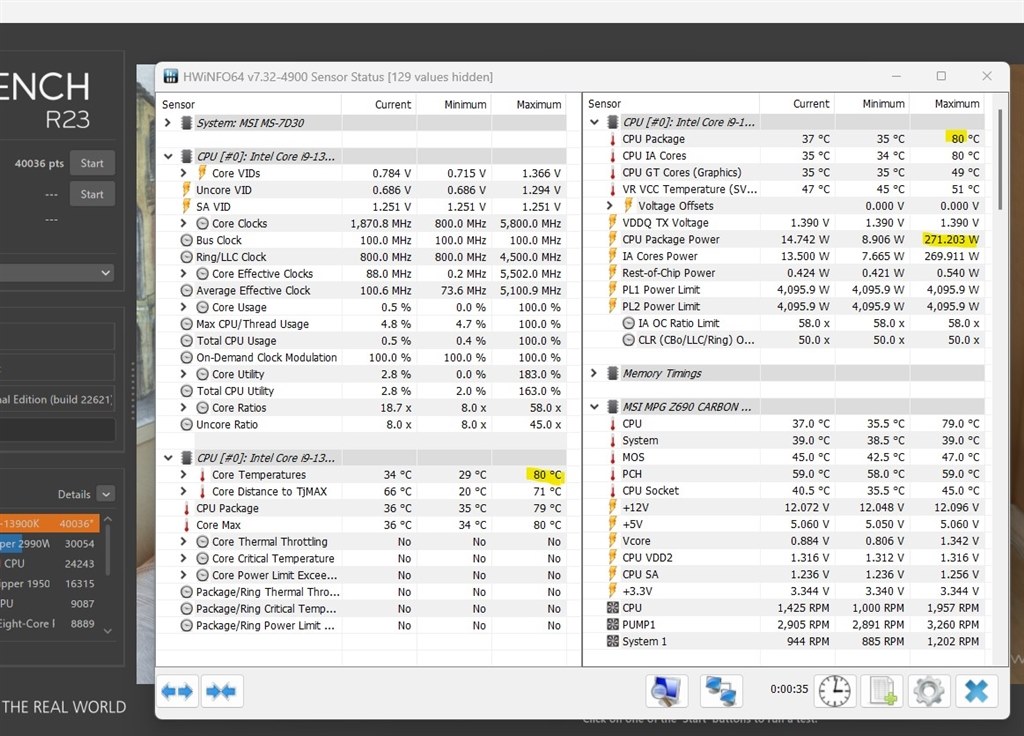
Task: Click the shrink layout arrows button in HWiNFO
Action: (221, 691)
